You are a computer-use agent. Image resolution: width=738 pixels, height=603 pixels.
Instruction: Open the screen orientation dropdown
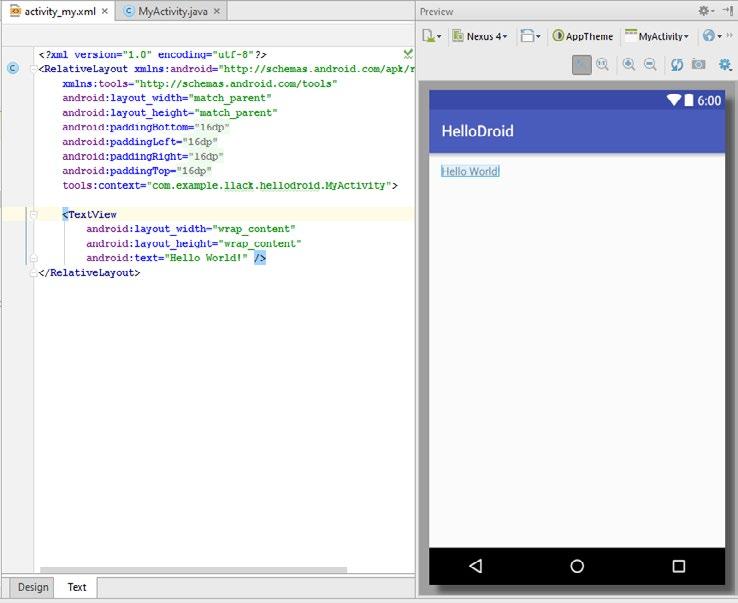(531, 36)
